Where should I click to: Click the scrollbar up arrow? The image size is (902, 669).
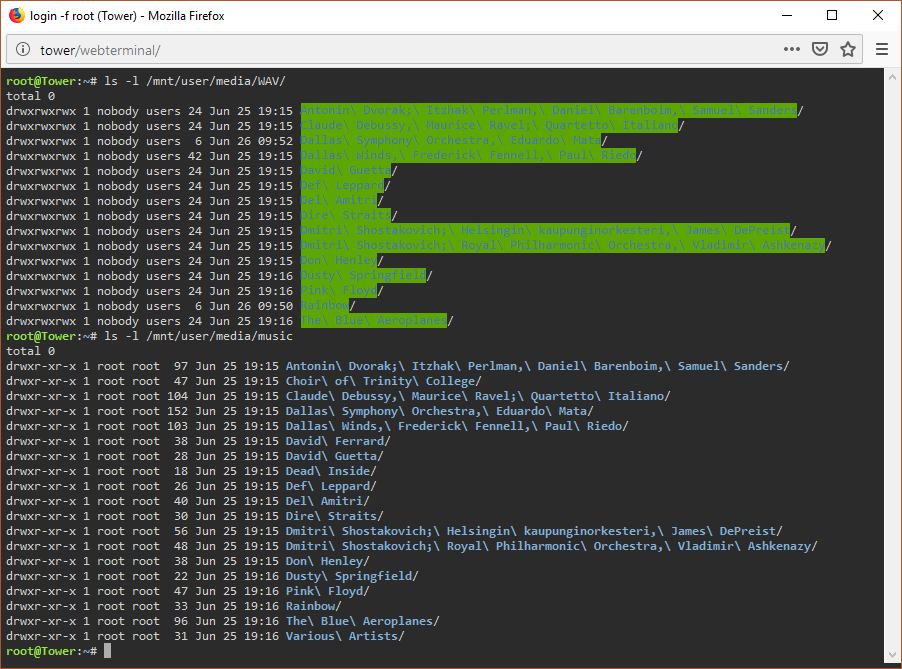click(892, 77)
